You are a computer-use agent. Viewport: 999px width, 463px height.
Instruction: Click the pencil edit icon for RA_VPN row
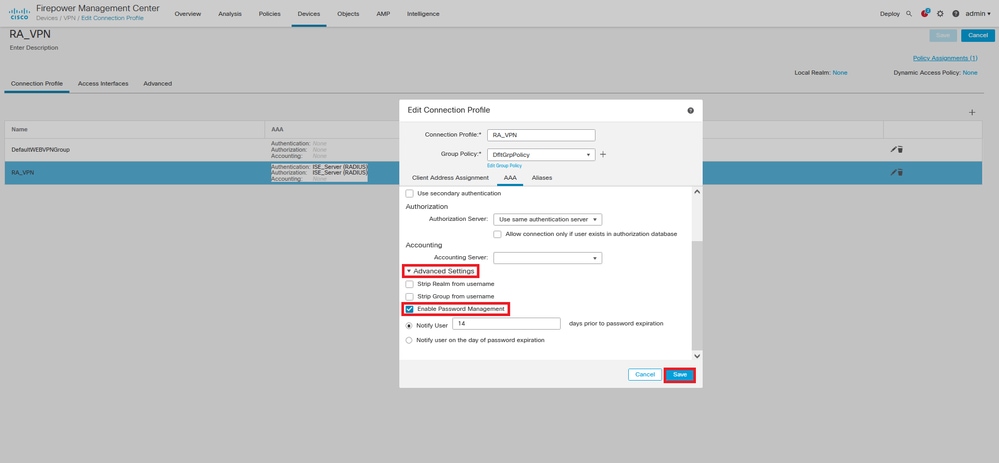[894, 172]
